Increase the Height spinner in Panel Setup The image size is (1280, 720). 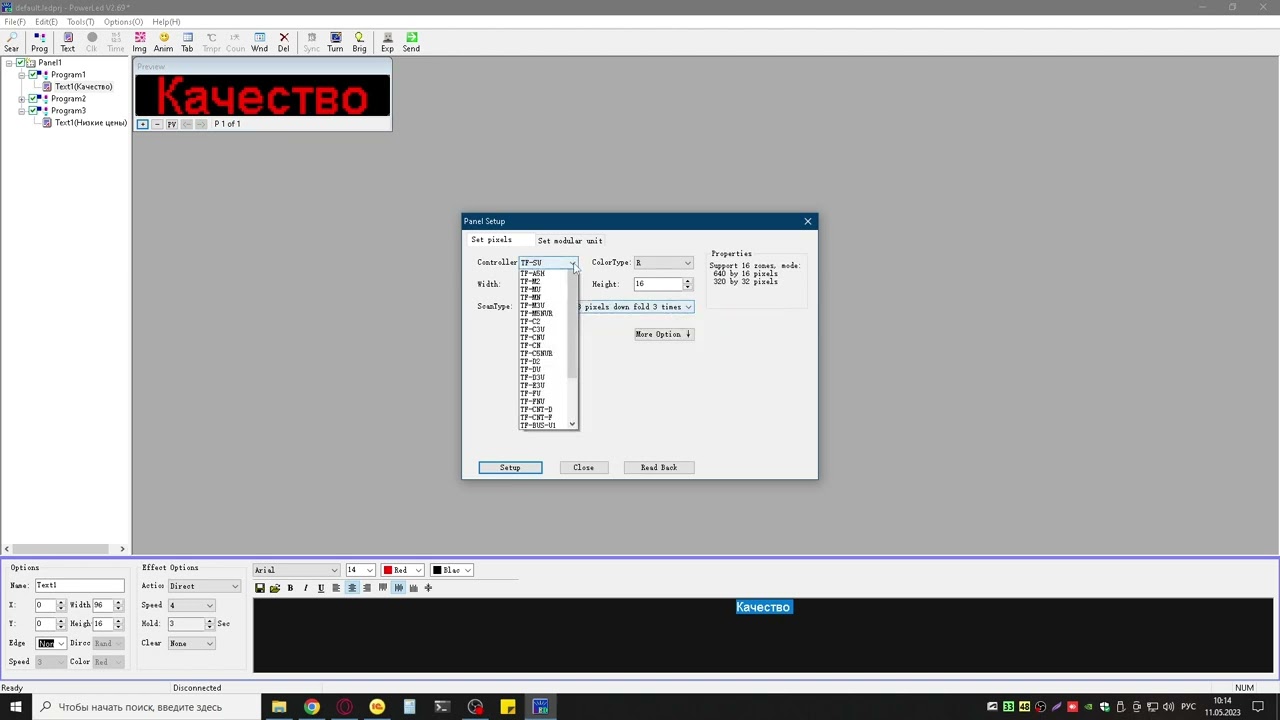[687, 281]
